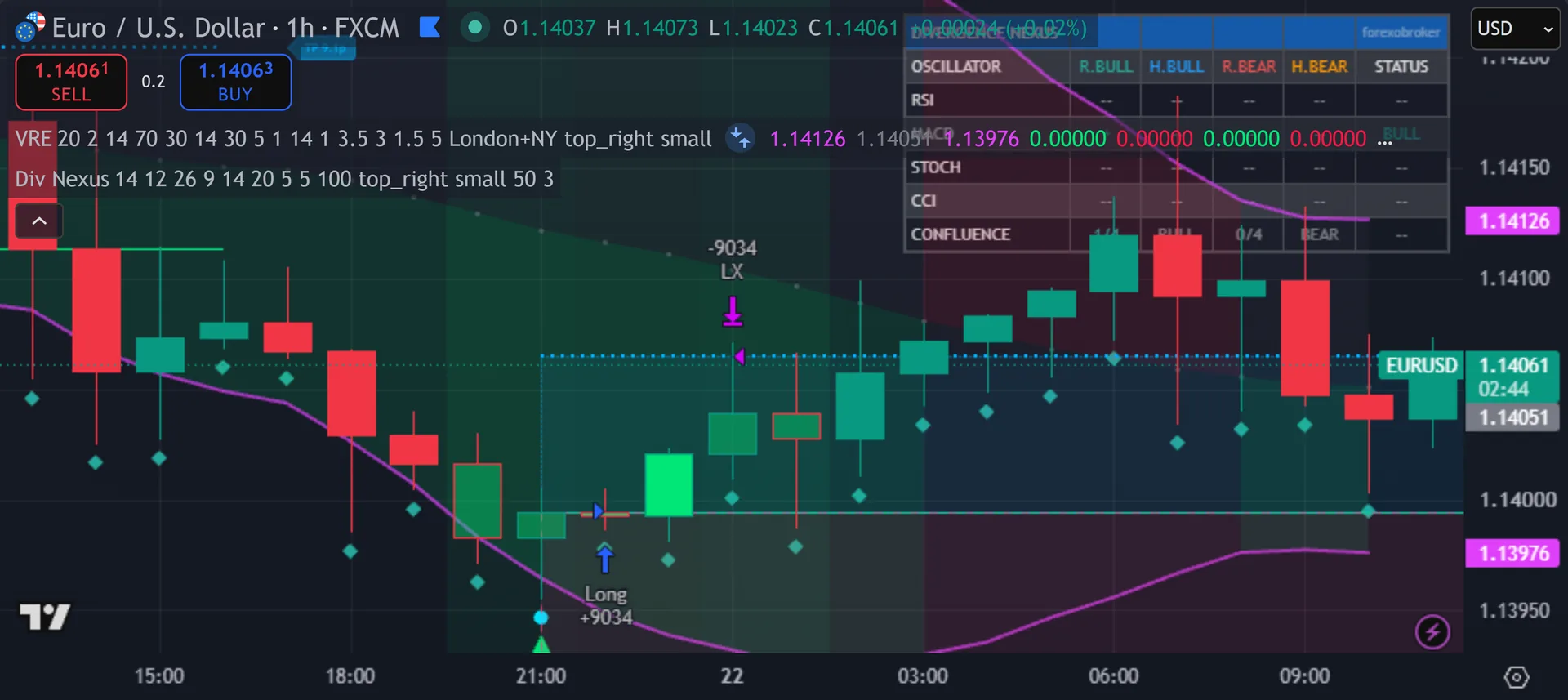The height and width of the screenshot is (700, 1568).
Task: Click the blue right-pointing entry triangle marker
Action: click(598, 511)
